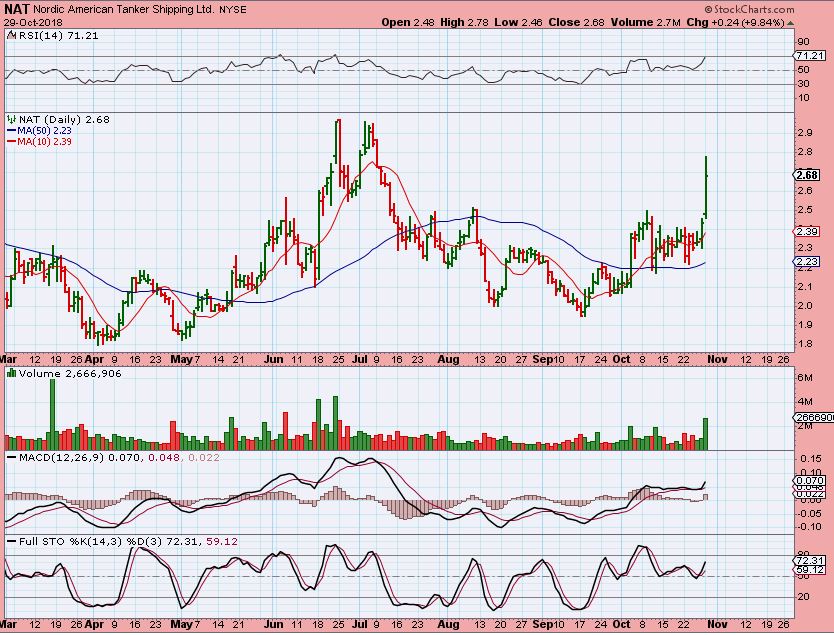Click the May label on the bottom date axis

[181, 624]
